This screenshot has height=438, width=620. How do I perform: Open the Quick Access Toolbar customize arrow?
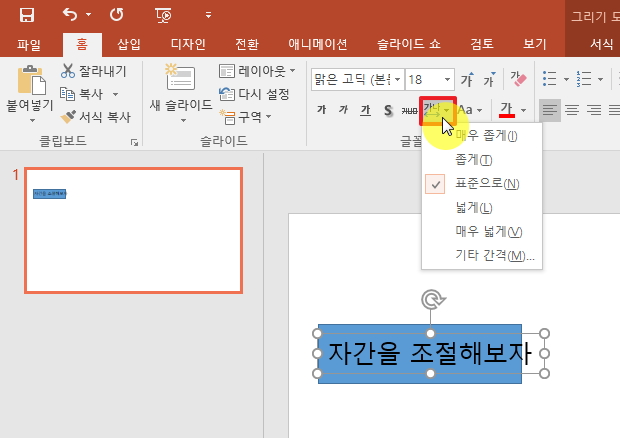208,15
